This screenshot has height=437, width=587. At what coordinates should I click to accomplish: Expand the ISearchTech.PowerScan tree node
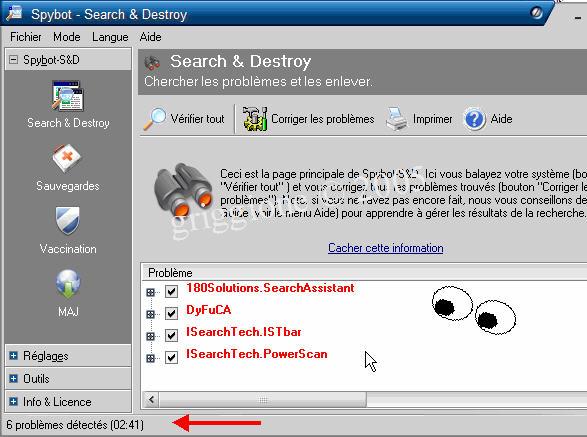click(x=150, y=358)
